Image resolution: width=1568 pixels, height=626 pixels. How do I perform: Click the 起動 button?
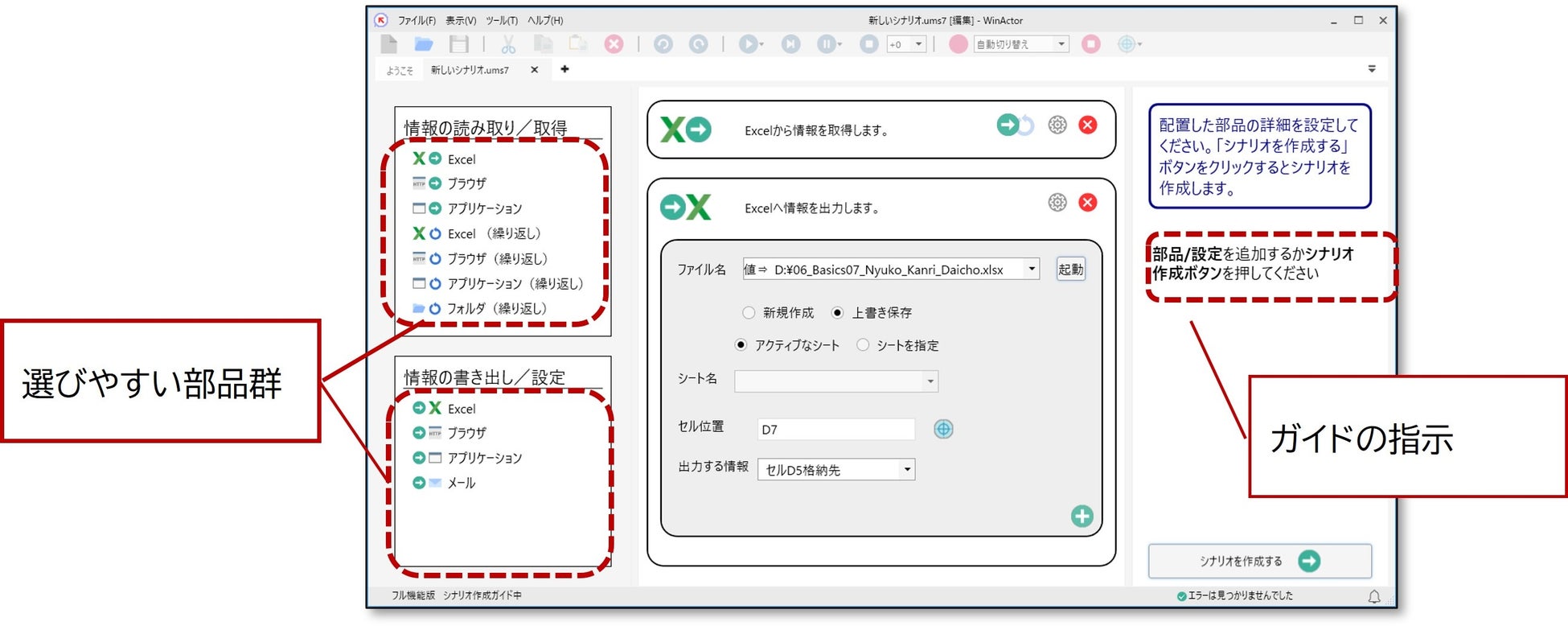[x=1070, y=269]
